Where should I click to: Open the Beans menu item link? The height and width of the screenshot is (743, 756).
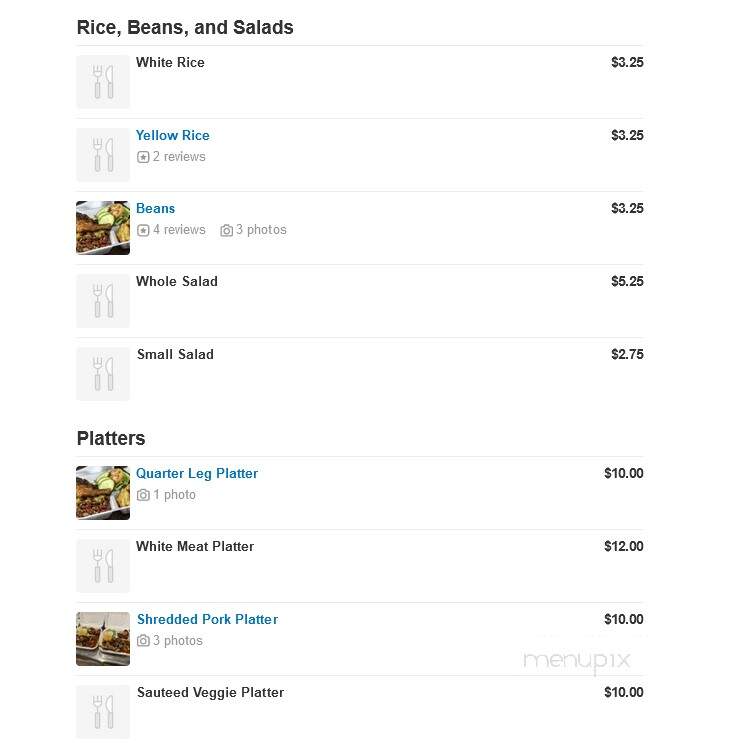click(x=155, y=208)
